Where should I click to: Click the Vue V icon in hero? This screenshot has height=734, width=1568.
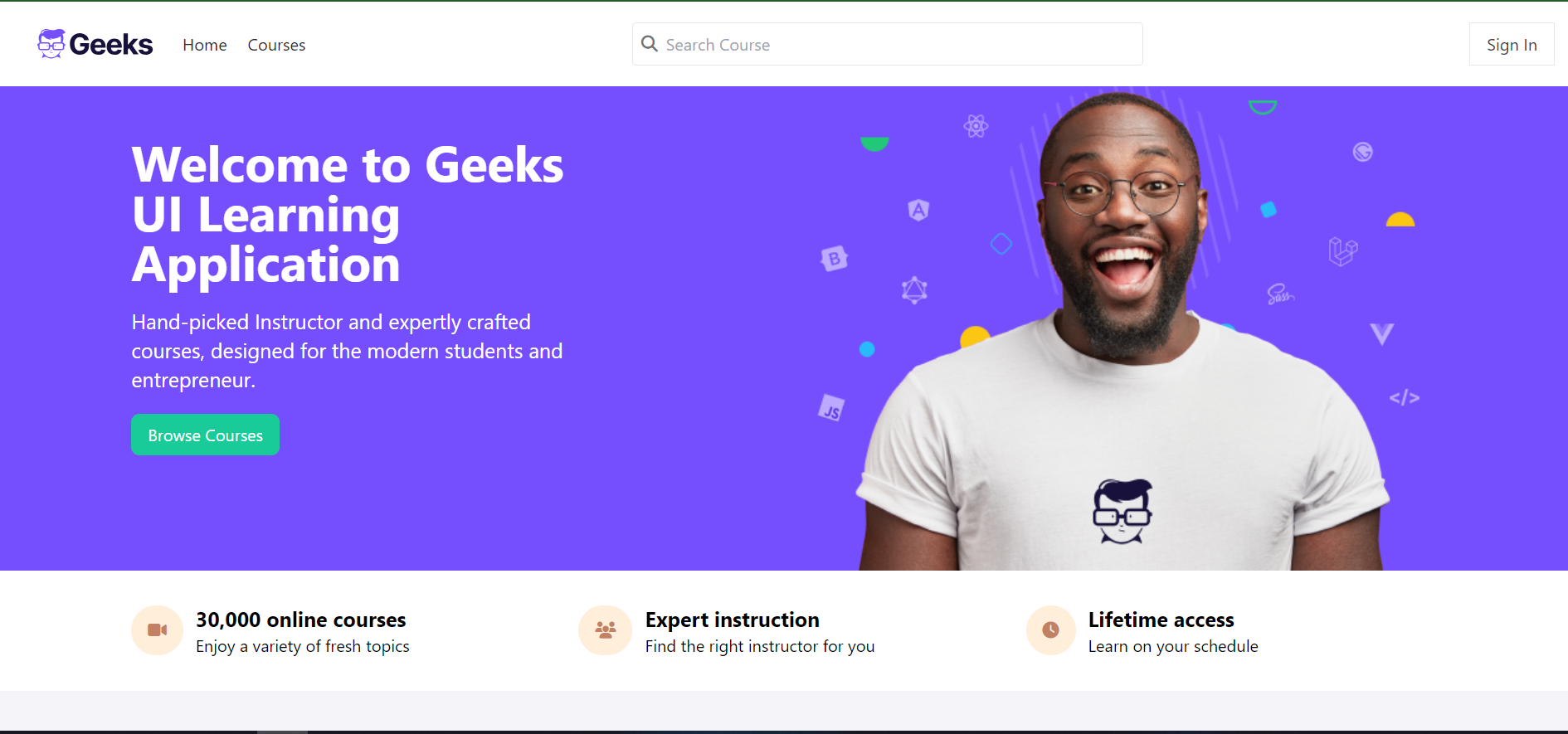click(1382, 334)
